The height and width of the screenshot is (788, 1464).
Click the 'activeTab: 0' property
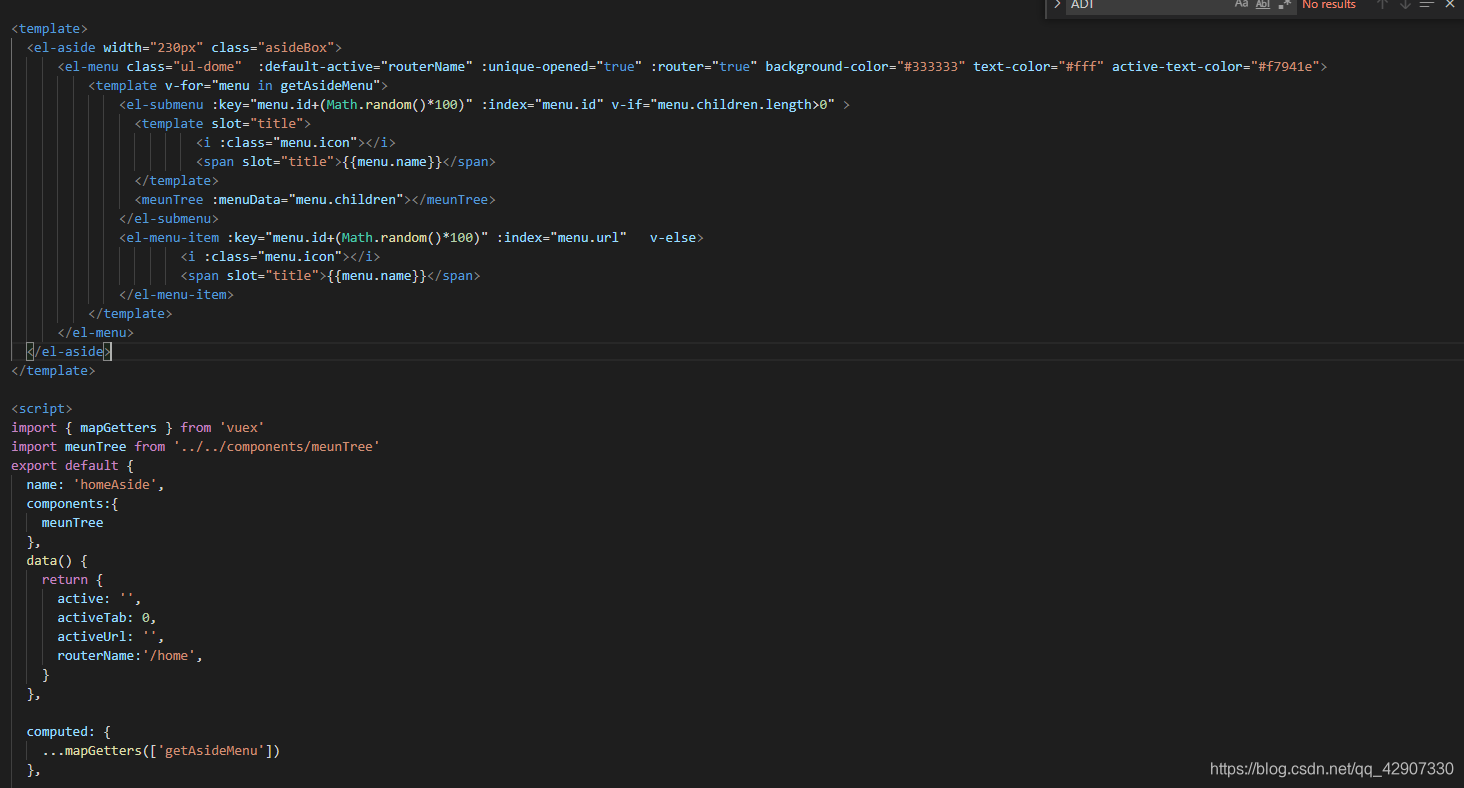point(108,617)
